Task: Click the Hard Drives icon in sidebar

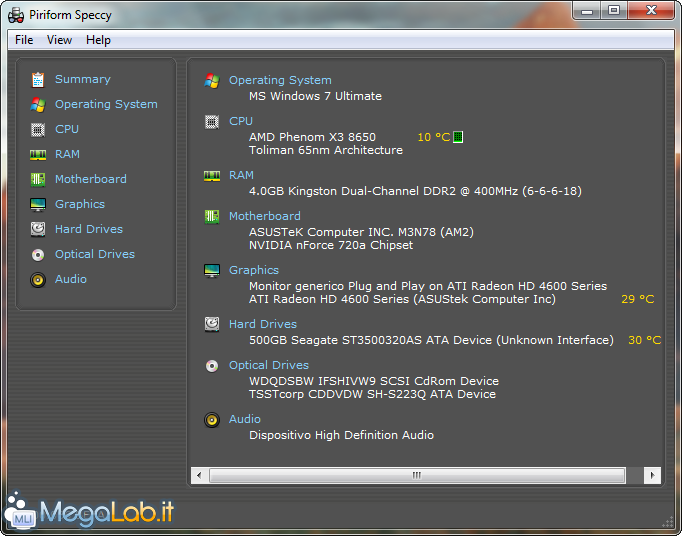Action: (38, 229)
